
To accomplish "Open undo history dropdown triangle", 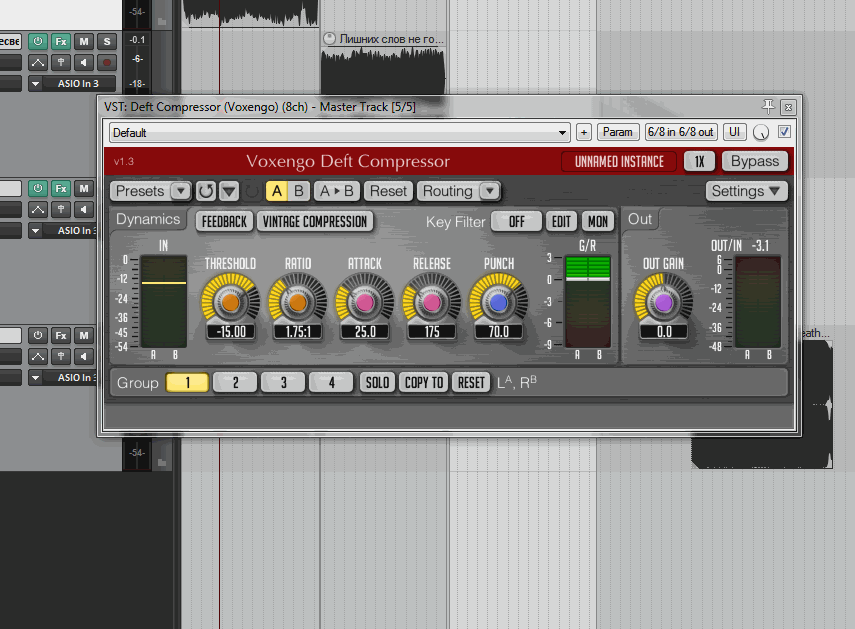I will point(229,191).
